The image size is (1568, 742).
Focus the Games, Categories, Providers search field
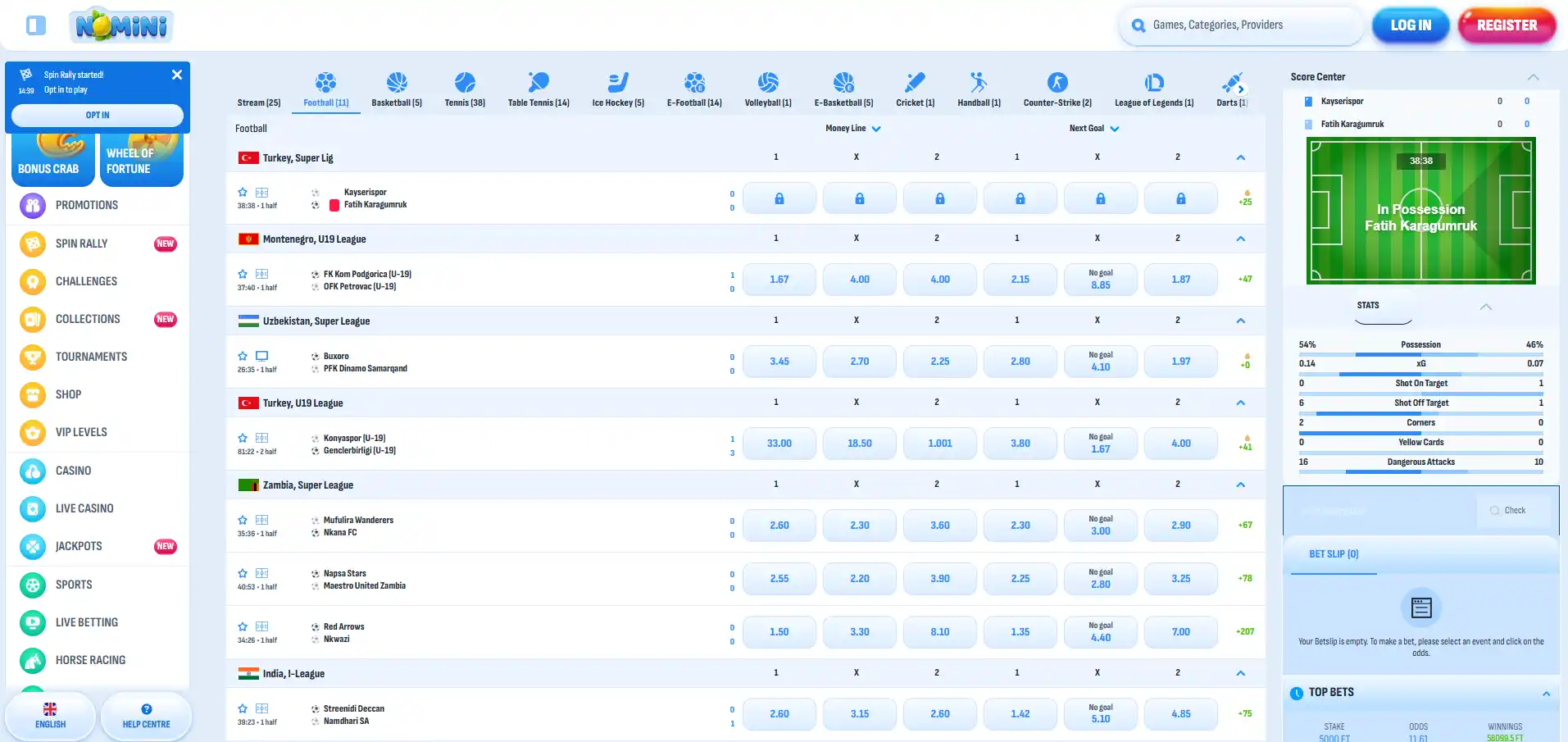[1241, 25]
